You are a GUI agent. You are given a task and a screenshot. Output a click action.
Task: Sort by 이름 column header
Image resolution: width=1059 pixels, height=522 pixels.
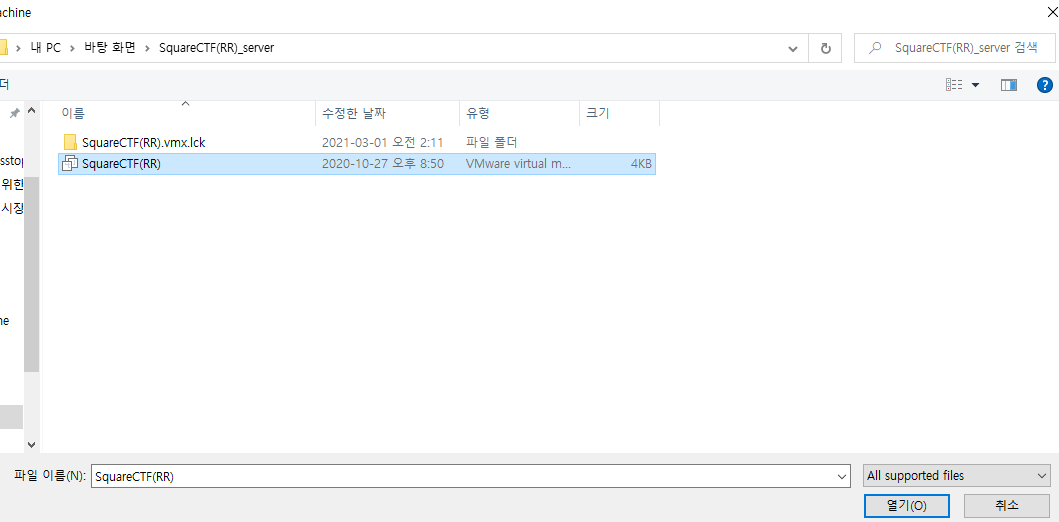click(x=73, y=113)
